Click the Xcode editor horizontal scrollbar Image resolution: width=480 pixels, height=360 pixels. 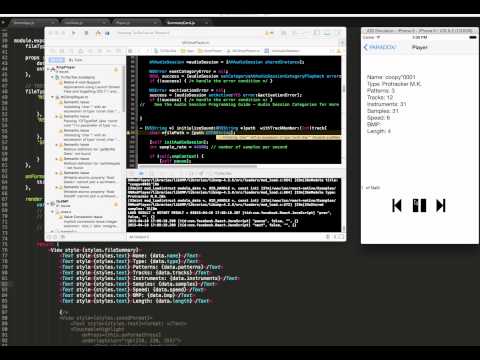click(x=198, y=166)
